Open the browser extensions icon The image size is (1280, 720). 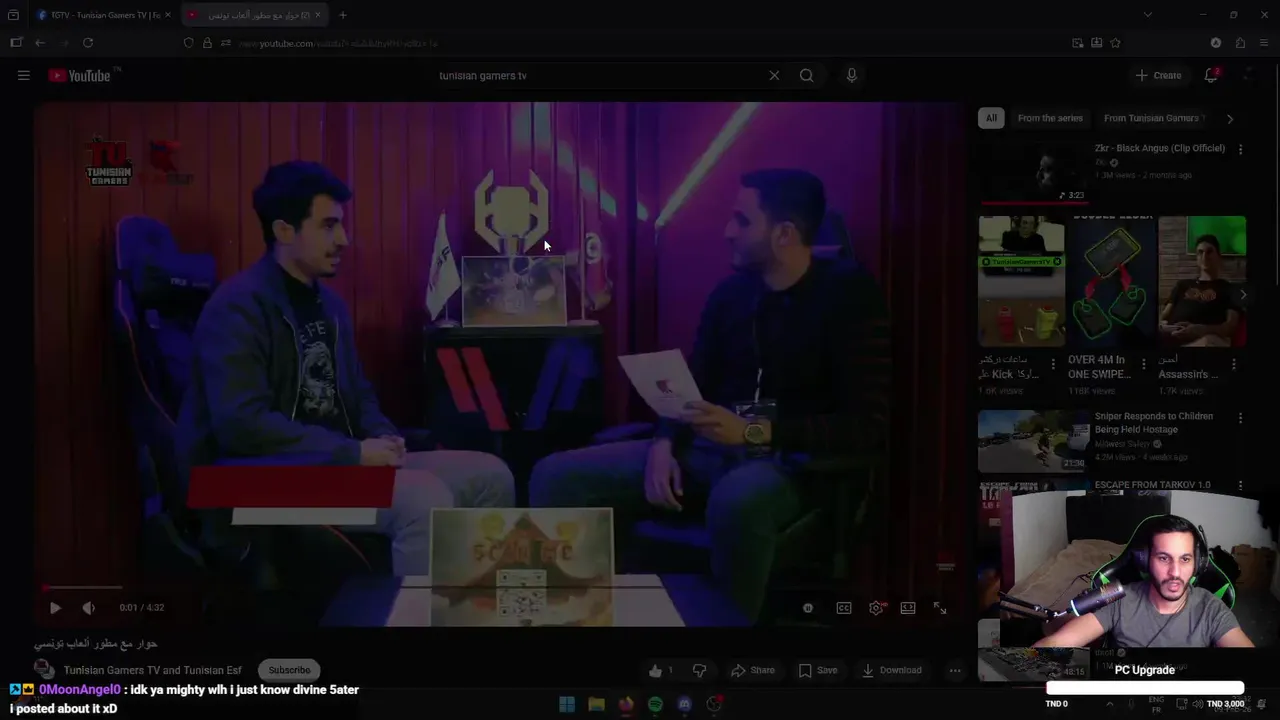(1240, 43)
